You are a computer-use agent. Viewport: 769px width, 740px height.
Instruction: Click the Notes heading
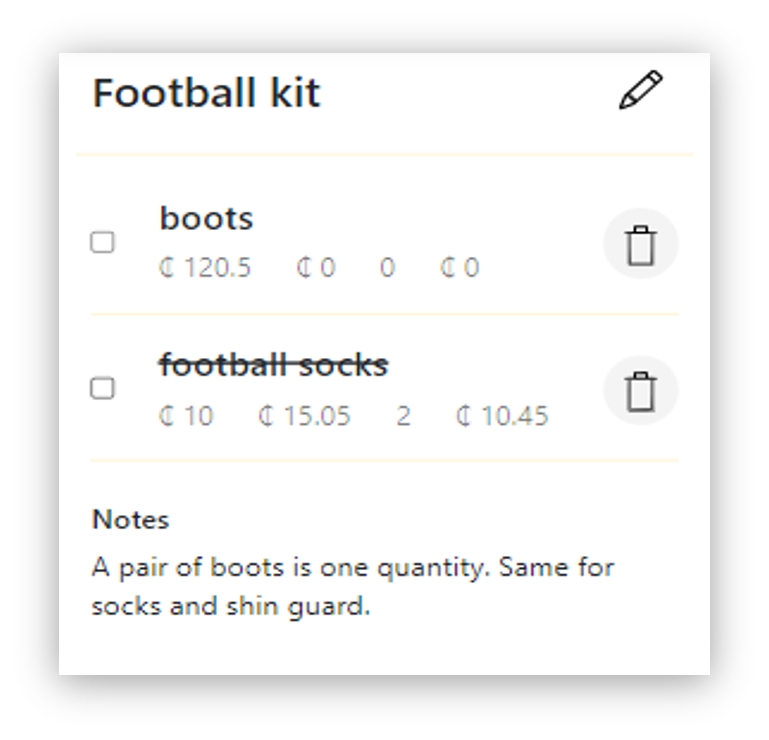pos(130,519)
